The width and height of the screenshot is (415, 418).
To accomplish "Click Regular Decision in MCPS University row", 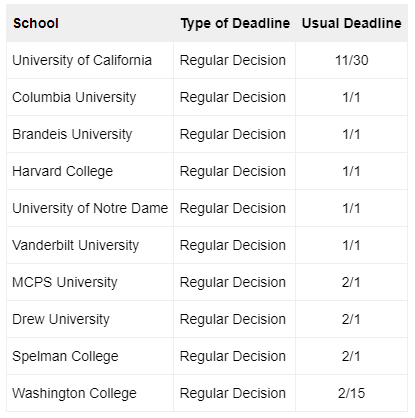I will point(235,282).
